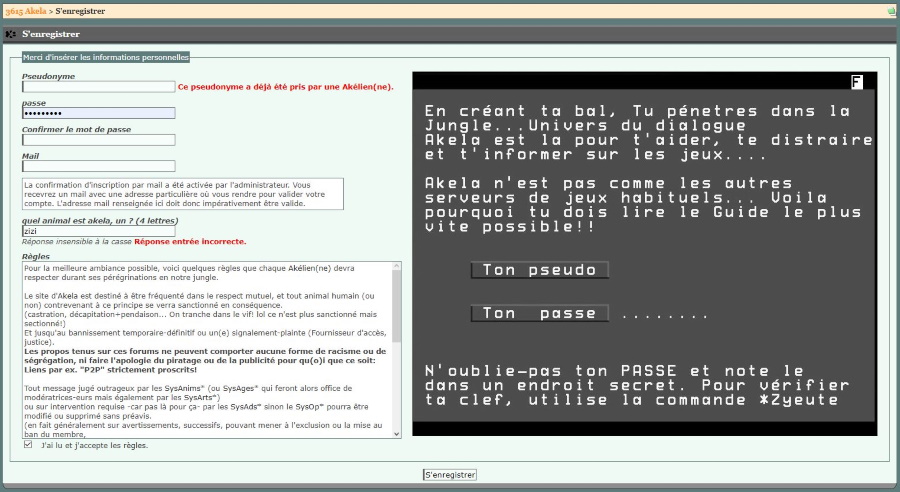Select the Confirmer le mot de passe field

(99, 140)
